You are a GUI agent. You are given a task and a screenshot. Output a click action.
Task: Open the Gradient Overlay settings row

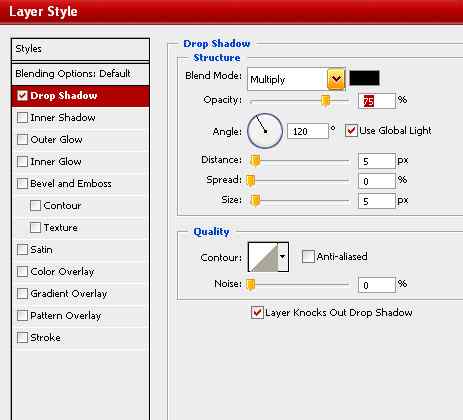[x=80, y=294]
